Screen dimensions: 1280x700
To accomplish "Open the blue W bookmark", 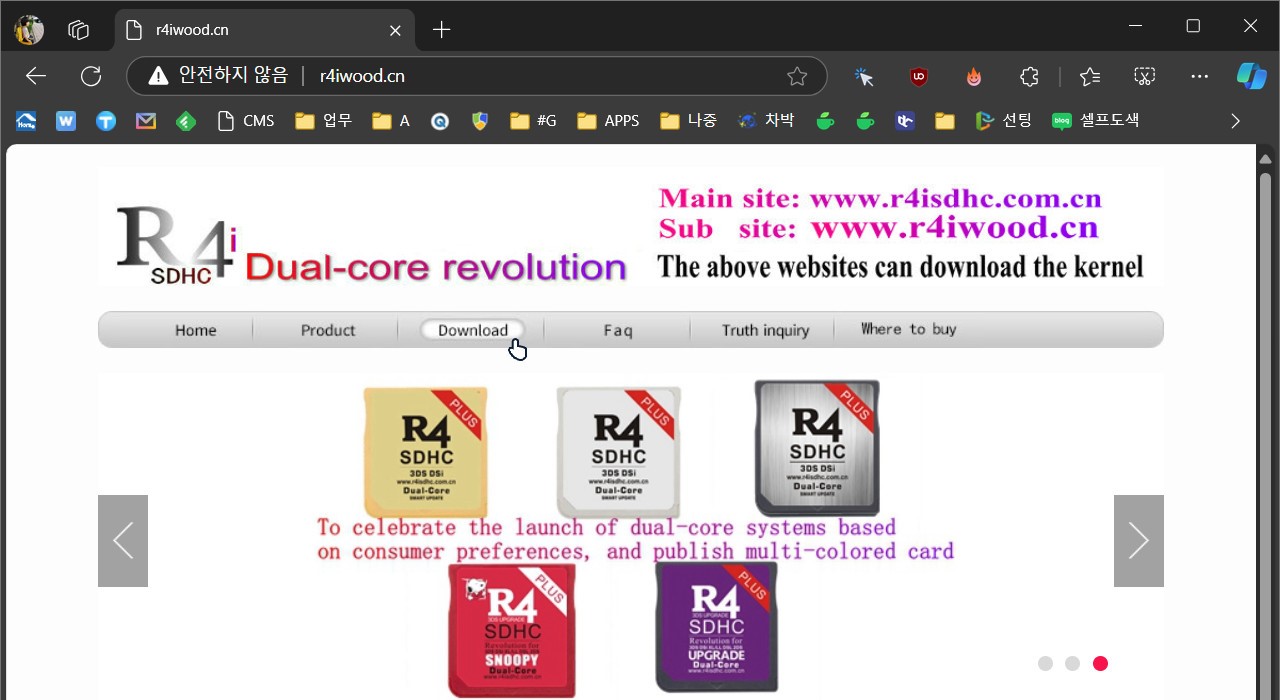I will tap(66, 121).
